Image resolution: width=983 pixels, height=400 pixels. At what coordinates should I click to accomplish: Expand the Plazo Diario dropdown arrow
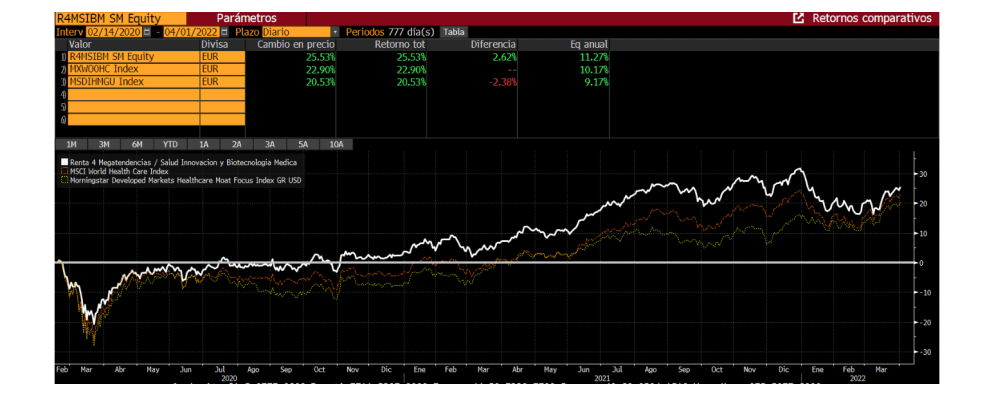pos(335,32)
